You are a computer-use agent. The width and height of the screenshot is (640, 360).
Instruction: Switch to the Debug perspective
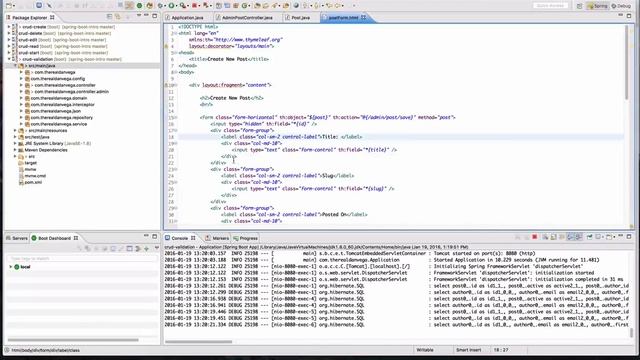(621, 6)
